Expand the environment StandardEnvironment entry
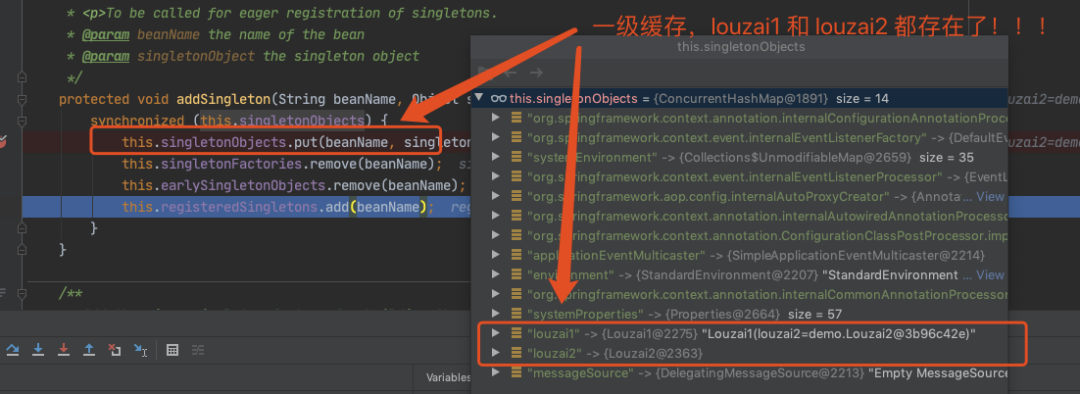 coord(495,275)
